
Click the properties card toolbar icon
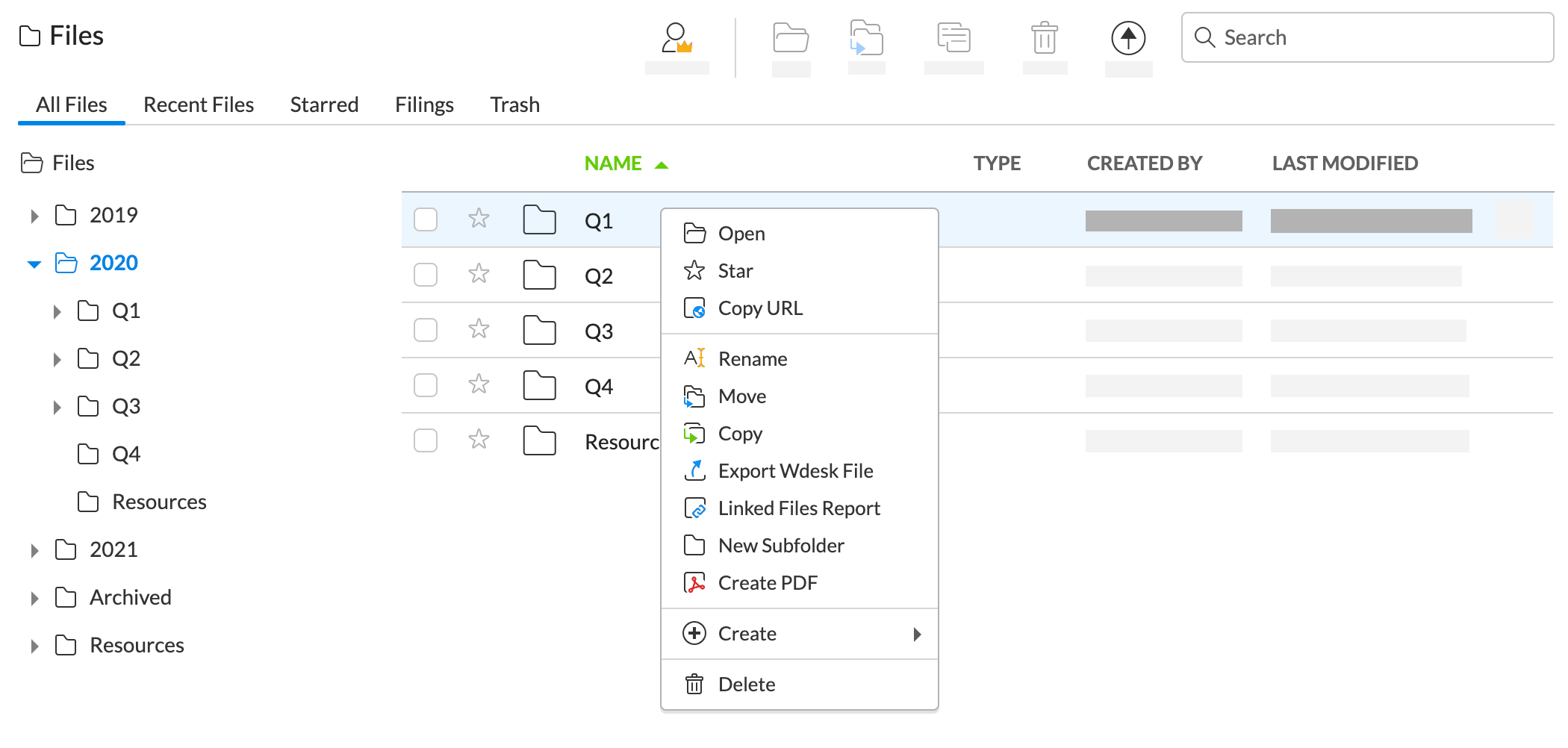coord(953,38)
